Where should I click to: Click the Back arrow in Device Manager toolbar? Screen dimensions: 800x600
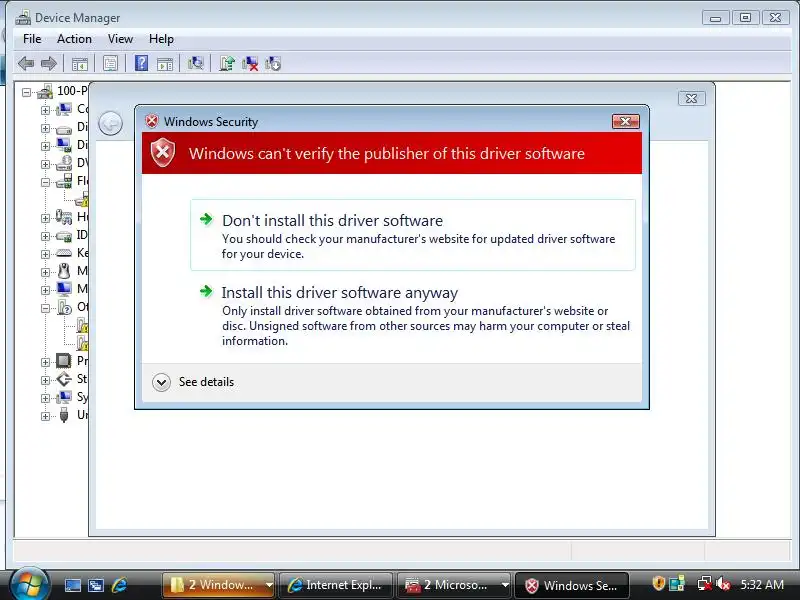pyautogui.click(x=26, y=64)
